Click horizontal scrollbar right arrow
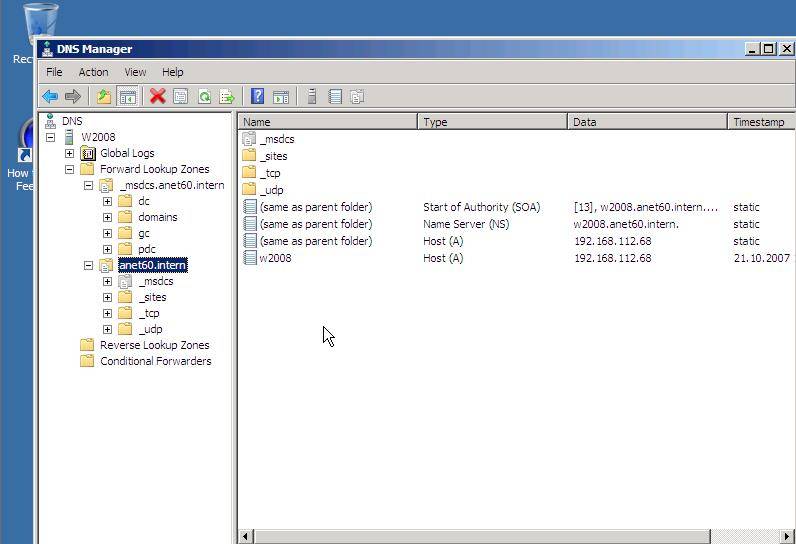 point(788,536)
